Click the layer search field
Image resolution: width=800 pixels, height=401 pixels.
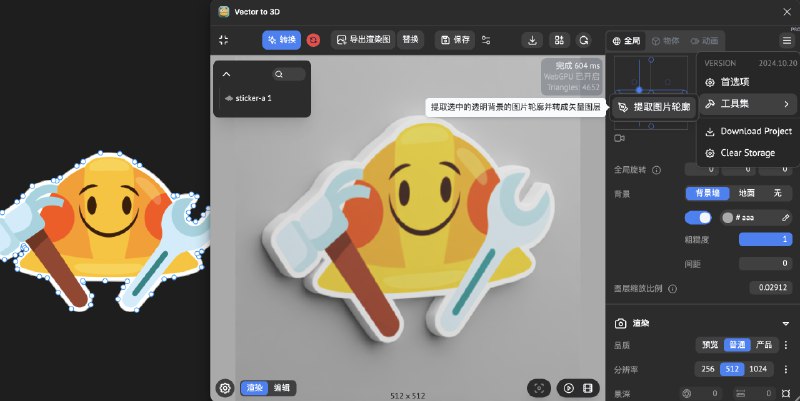pos(289,74)
